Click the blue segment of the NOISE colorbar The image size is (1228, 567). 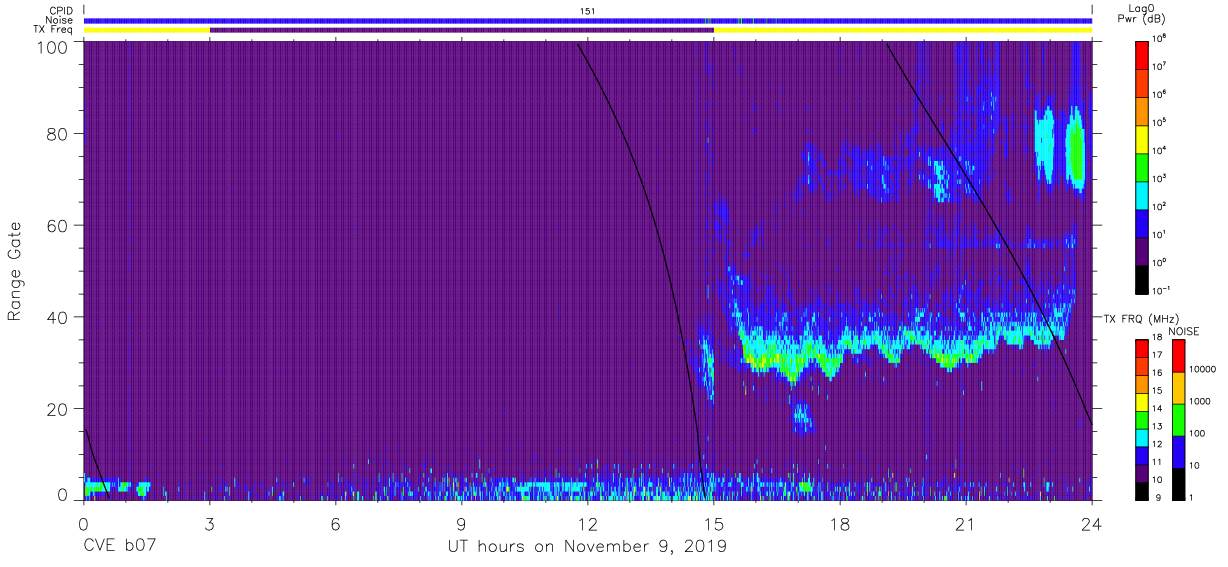point(1178,451)
